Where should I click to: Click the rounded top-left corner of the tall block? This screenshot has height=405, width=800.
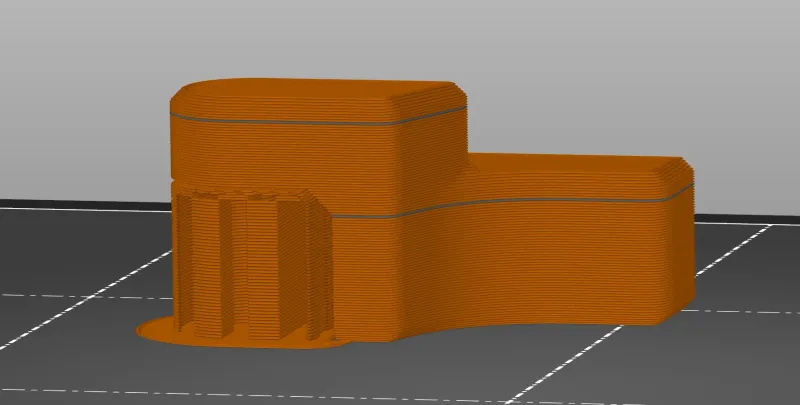click(180, 94)
